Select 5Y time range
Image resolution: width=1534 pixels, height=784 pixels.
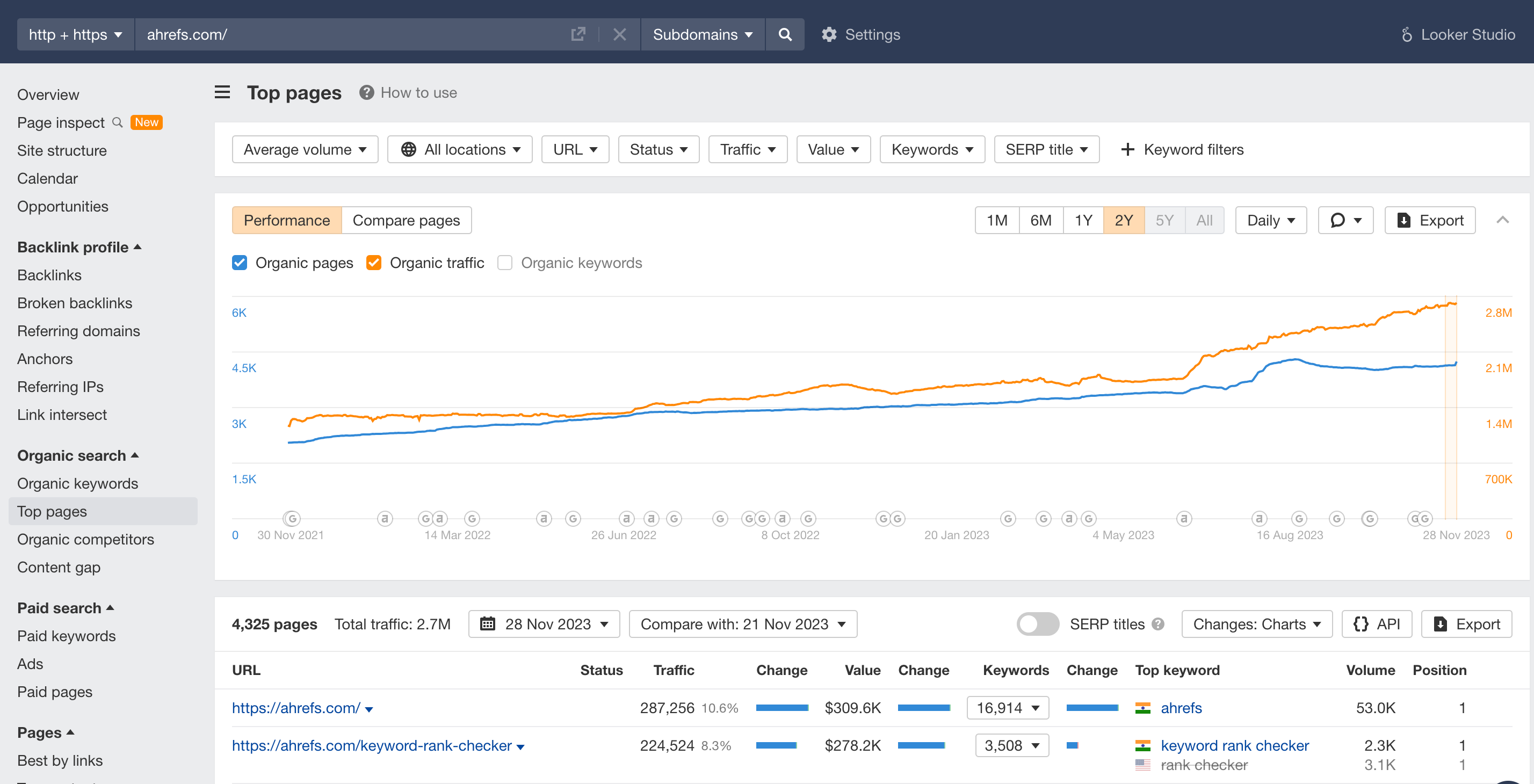point(1164,220)
